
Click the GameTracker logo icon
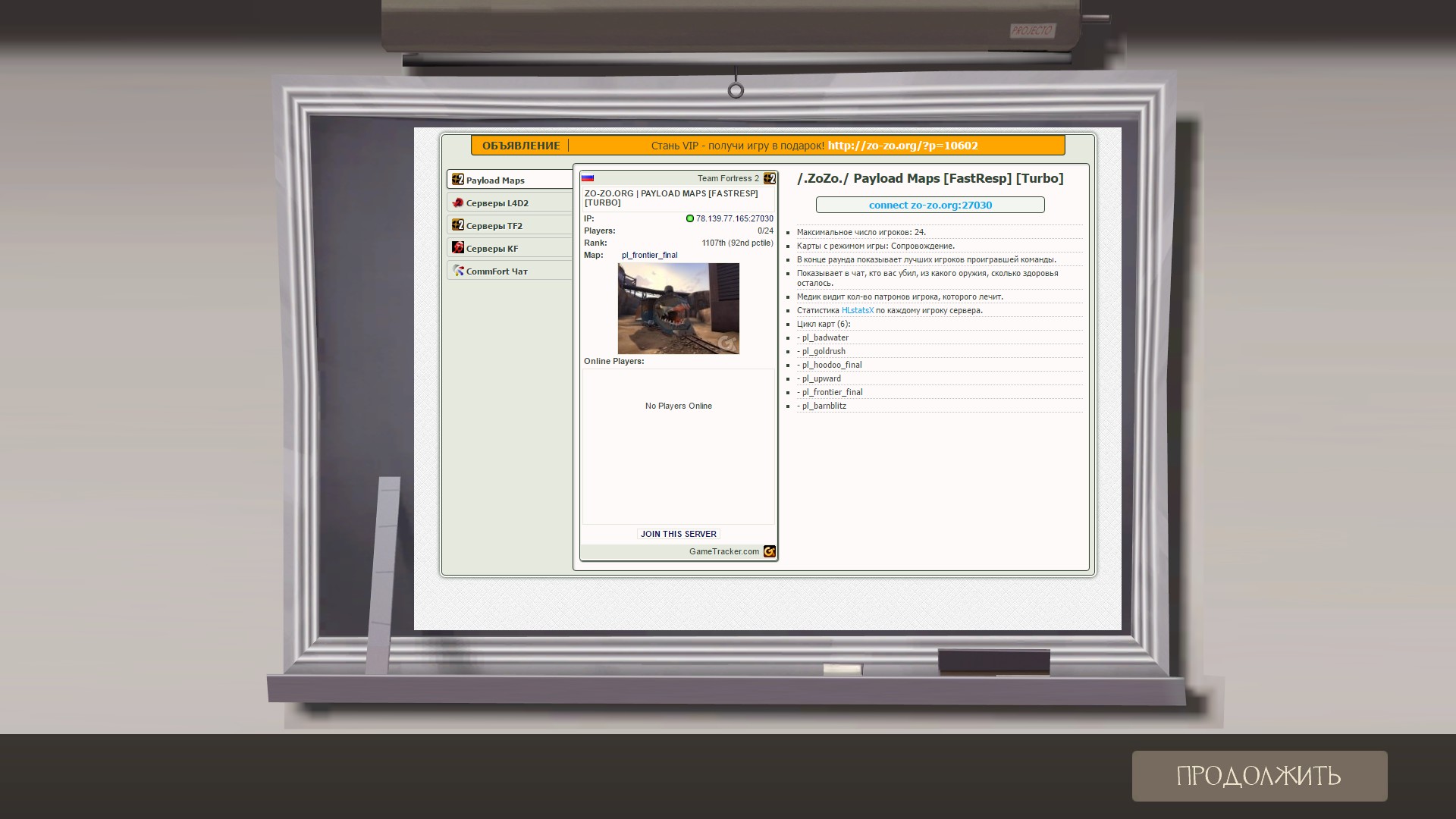click(x=769, y=551)
